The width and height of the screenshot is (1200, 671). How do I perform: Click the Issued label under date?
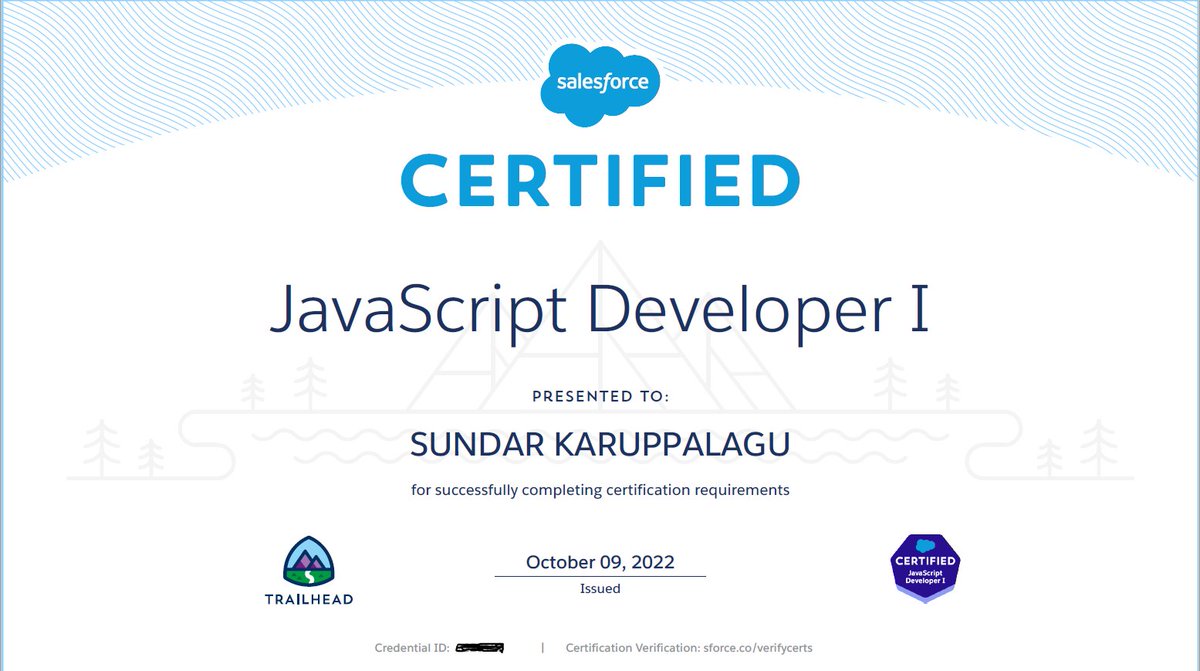(x=600, y=589)
